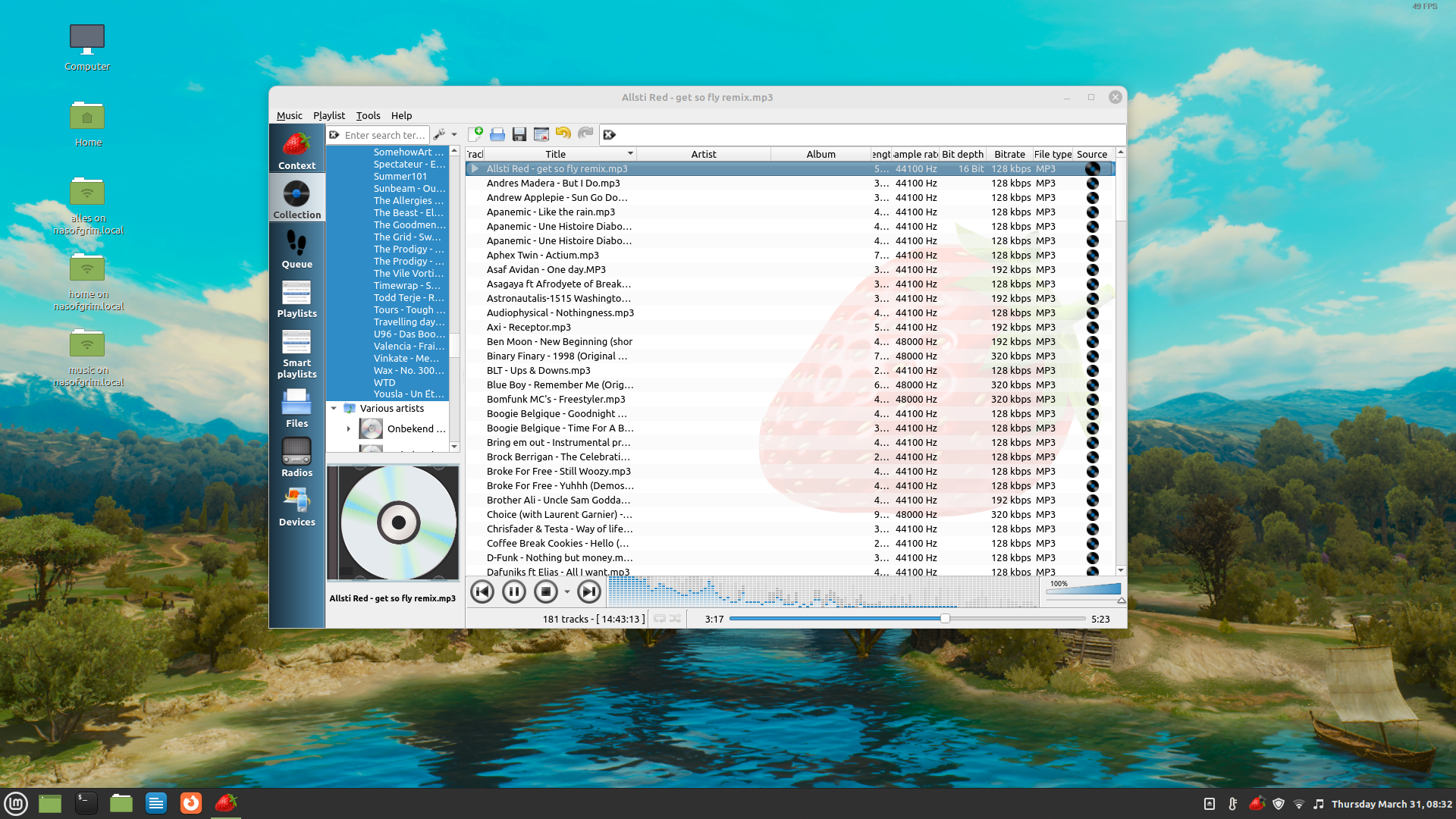Pause the playing track
The height and width of the screenshot is (819, 1456).
coord(514,591)
